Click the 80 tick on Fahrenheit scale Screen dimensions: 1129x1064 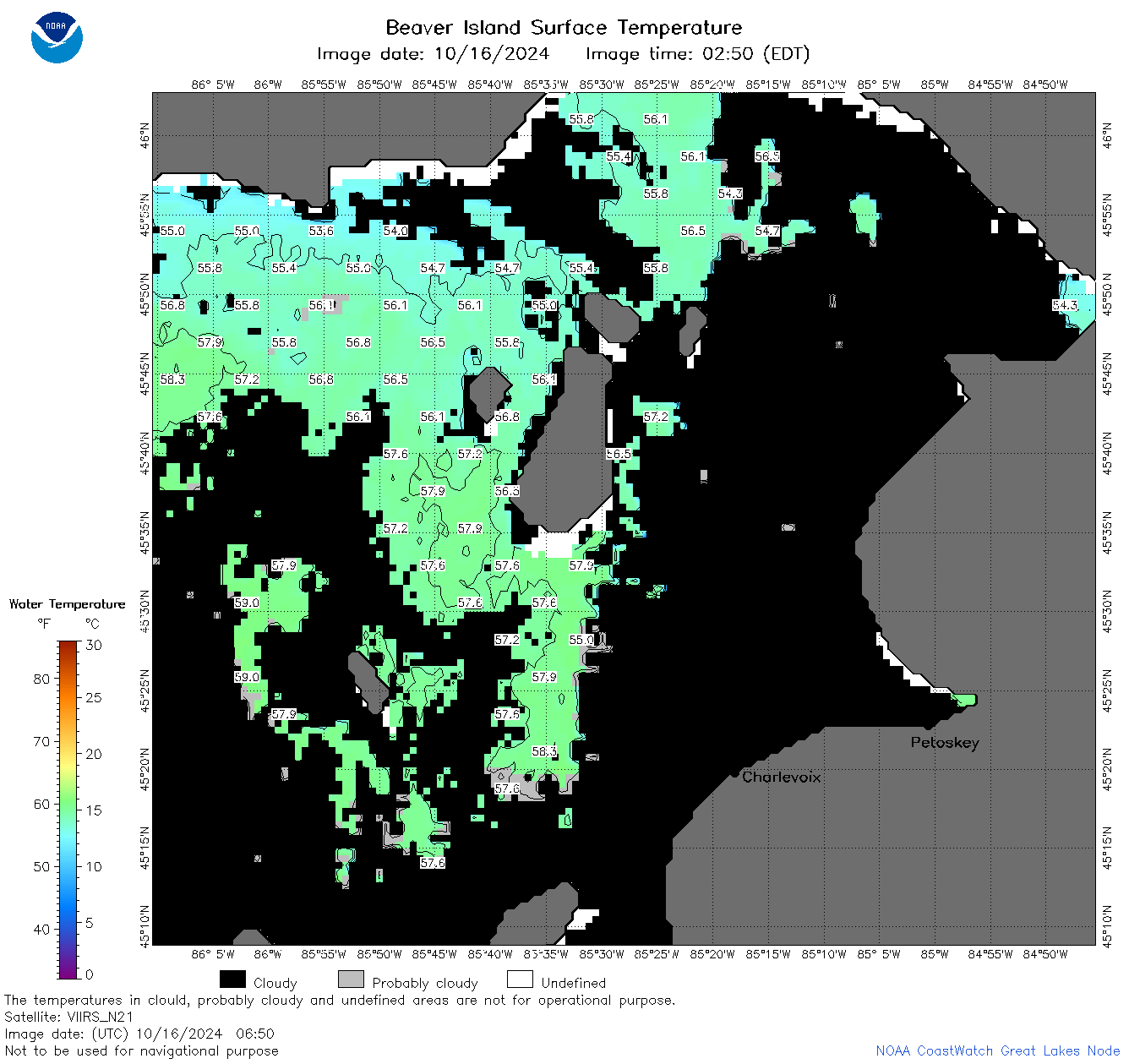41,679
